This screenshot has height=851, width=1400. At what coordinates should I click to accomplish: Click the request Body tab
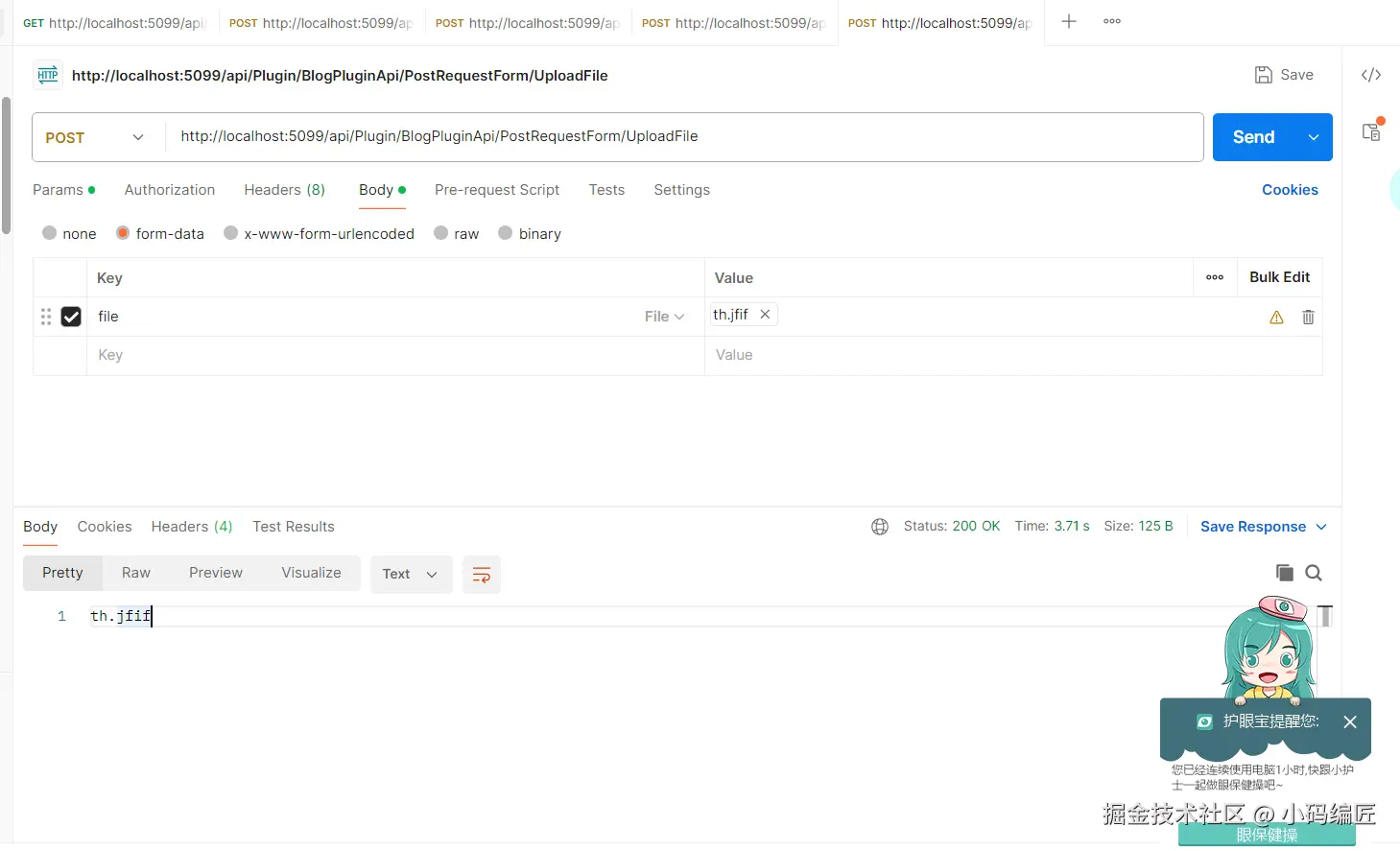point(382,190)
